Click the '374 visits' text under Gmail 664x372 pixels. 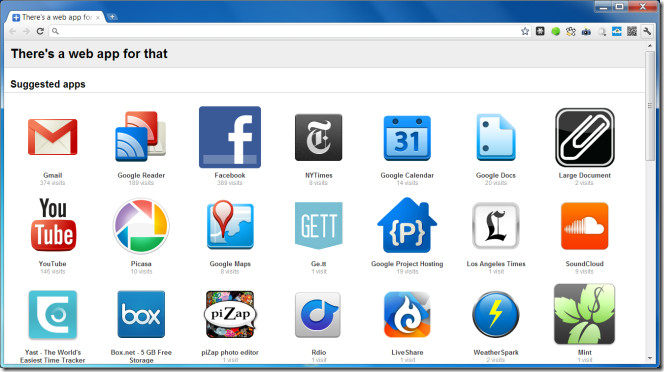[53, 183]
